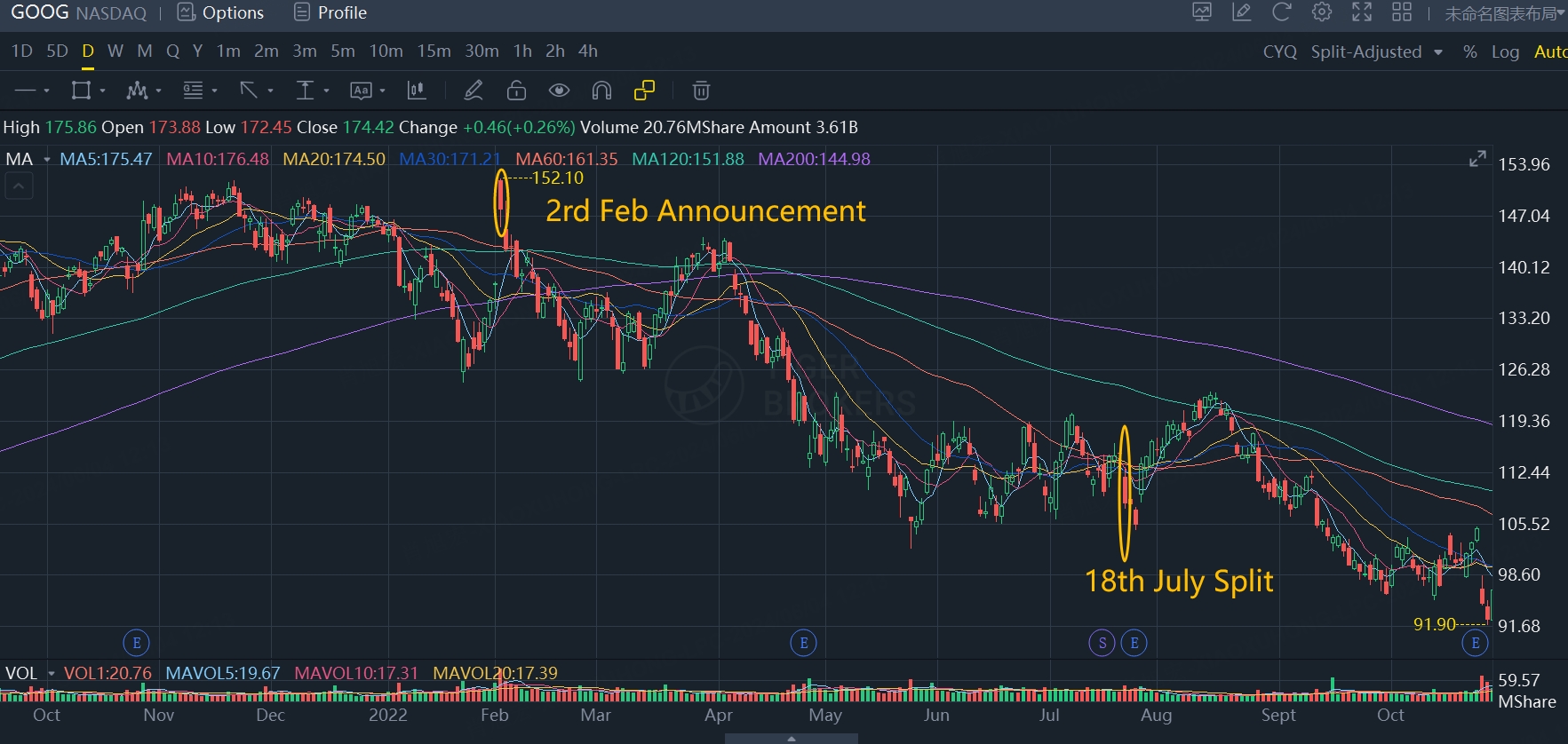Select the 4h interval
Screen dimensions: 1568x744
[588, 51]
